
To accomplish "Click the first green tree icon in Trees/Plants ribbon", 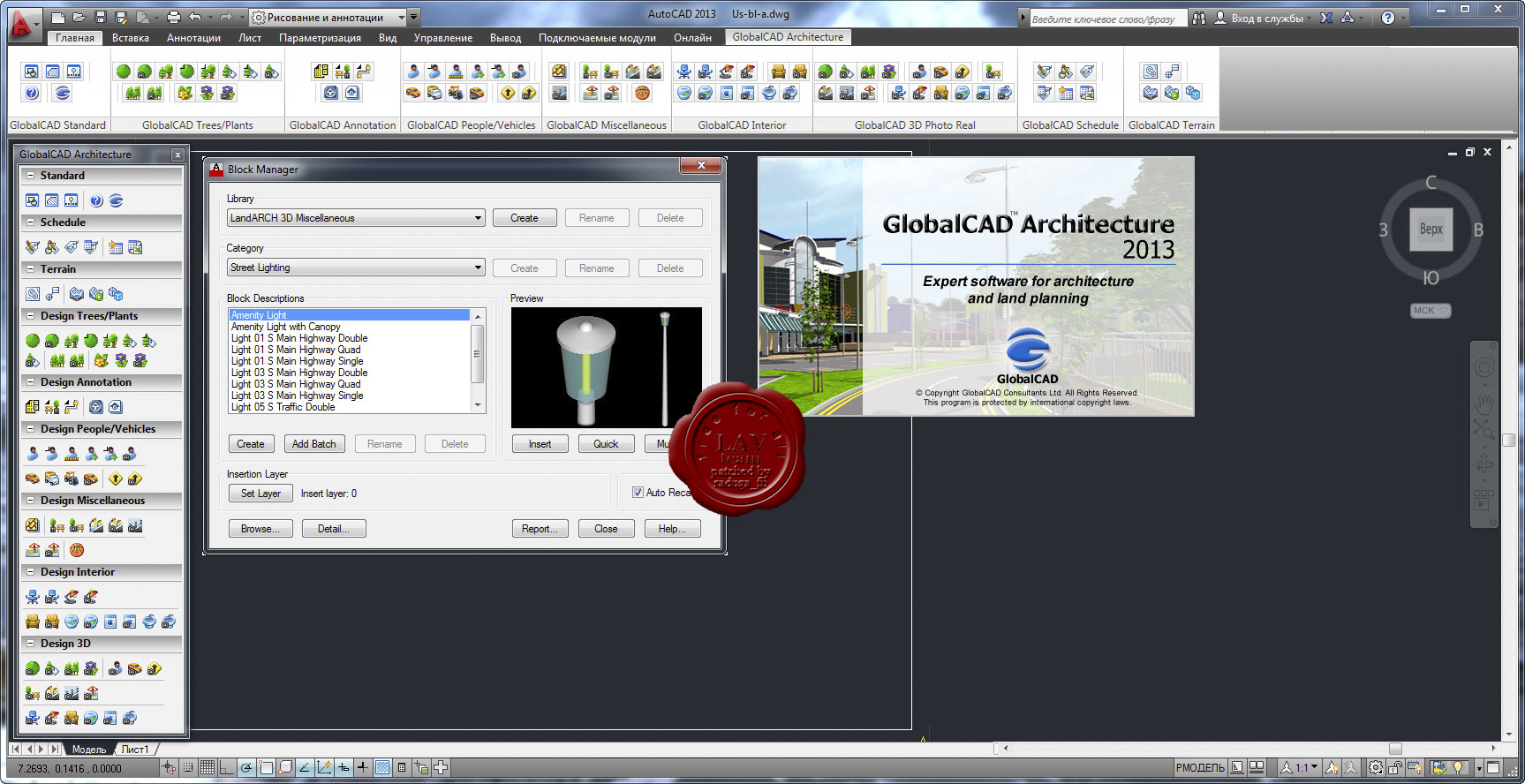I will point(124,72).
